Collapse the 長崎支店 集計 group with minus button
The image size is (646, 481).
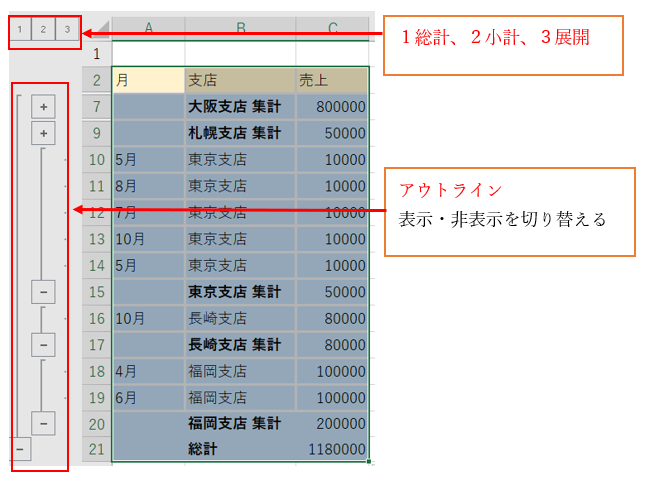point(44,344)
